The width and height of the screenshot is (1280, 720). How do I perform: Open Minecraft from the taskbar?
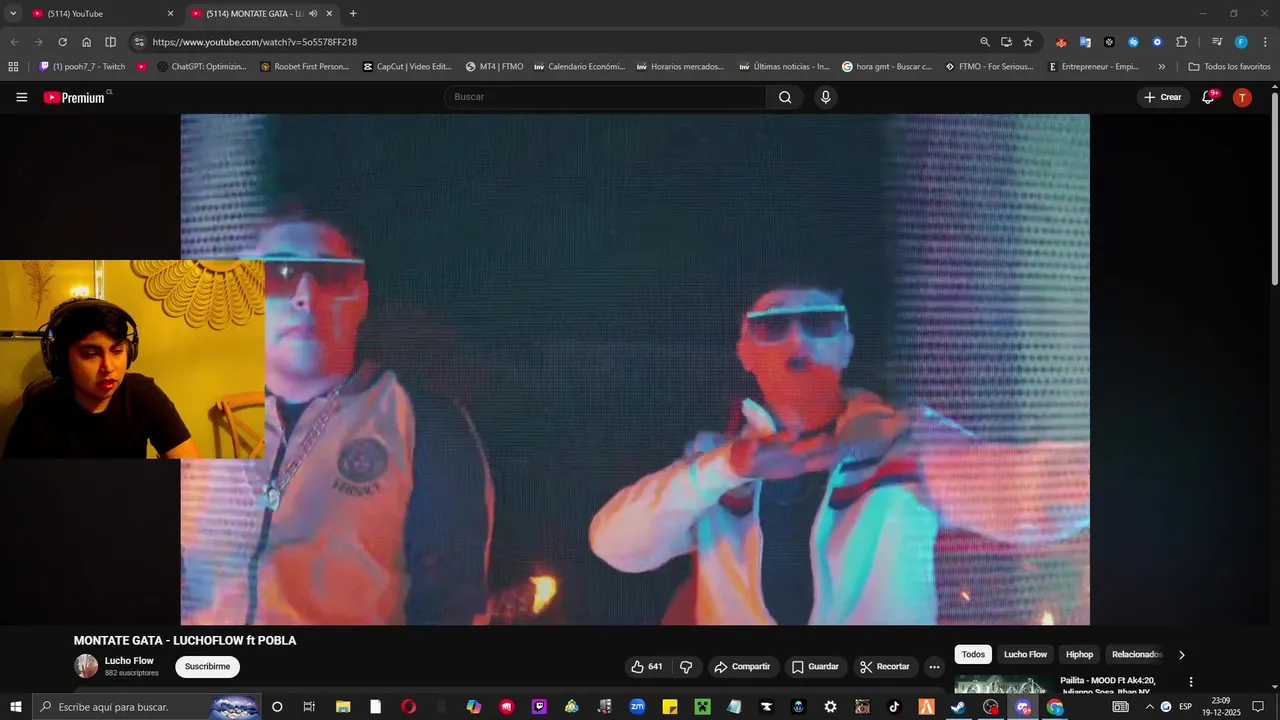(x=701, y=707)
